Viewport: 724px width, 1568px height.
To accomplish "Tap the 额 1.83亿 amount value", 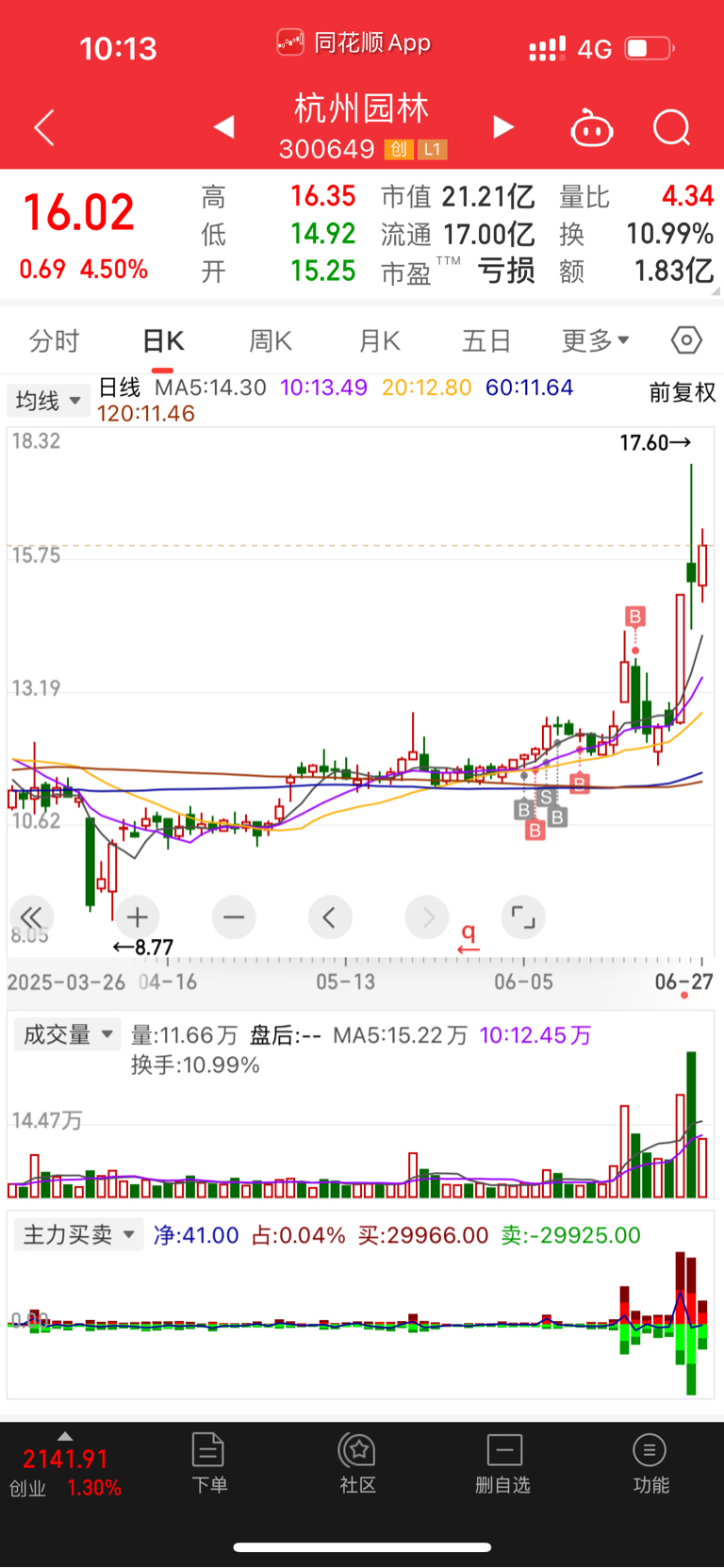I will click(637, 272).
